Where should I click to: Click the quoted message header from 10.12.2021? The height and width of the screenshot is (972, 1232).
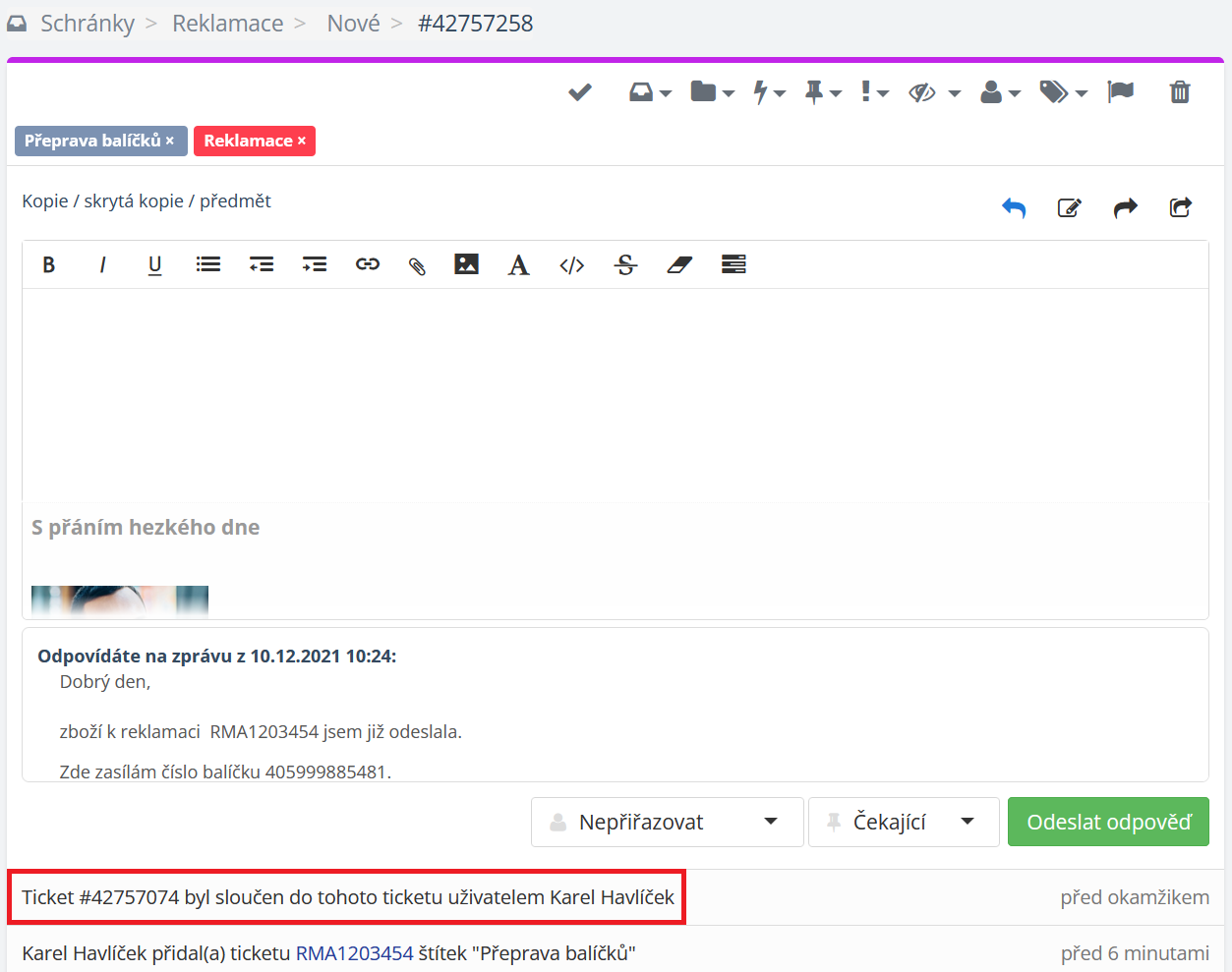217,657
